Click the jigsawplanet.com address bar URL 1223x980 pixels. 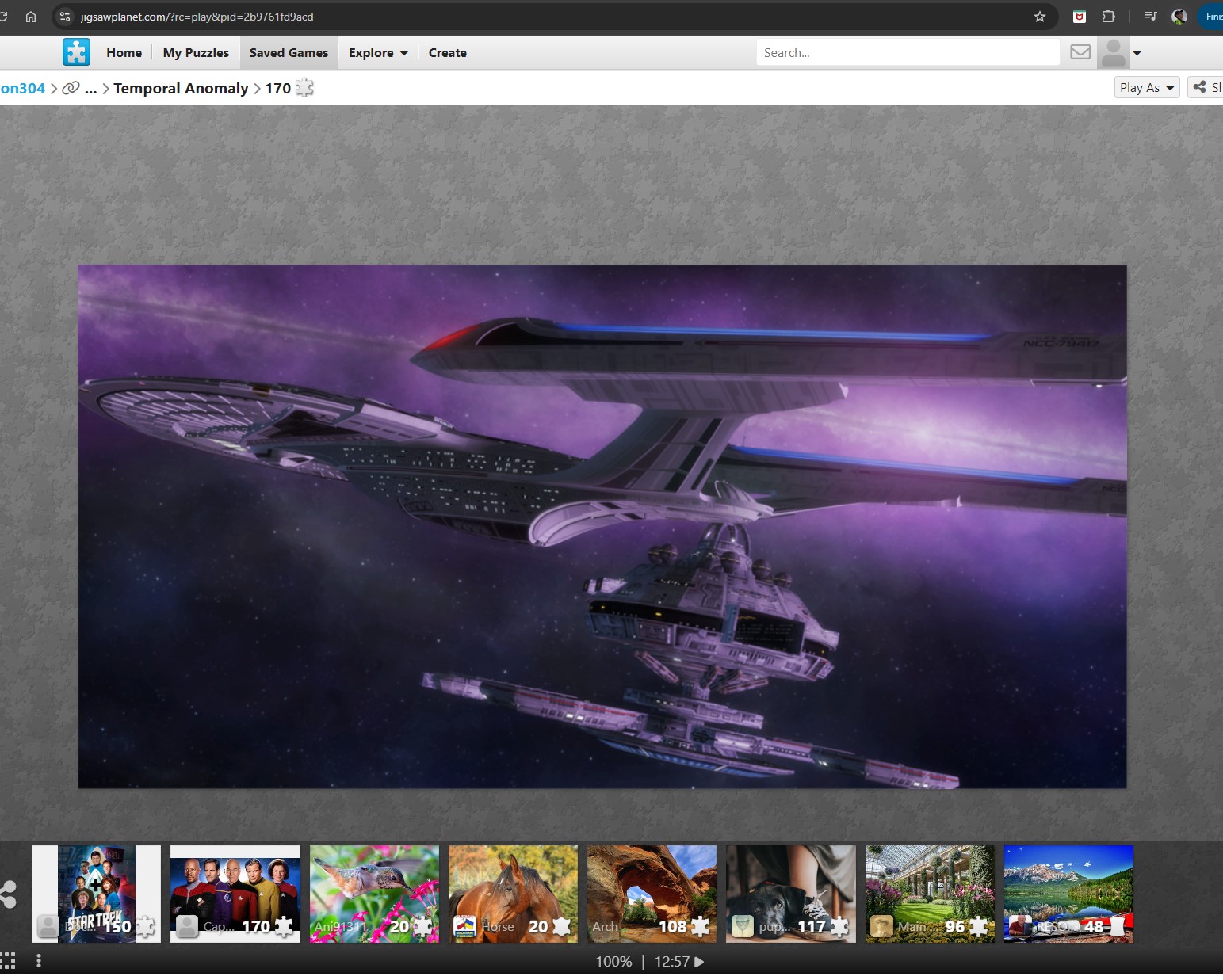point(197,17)
